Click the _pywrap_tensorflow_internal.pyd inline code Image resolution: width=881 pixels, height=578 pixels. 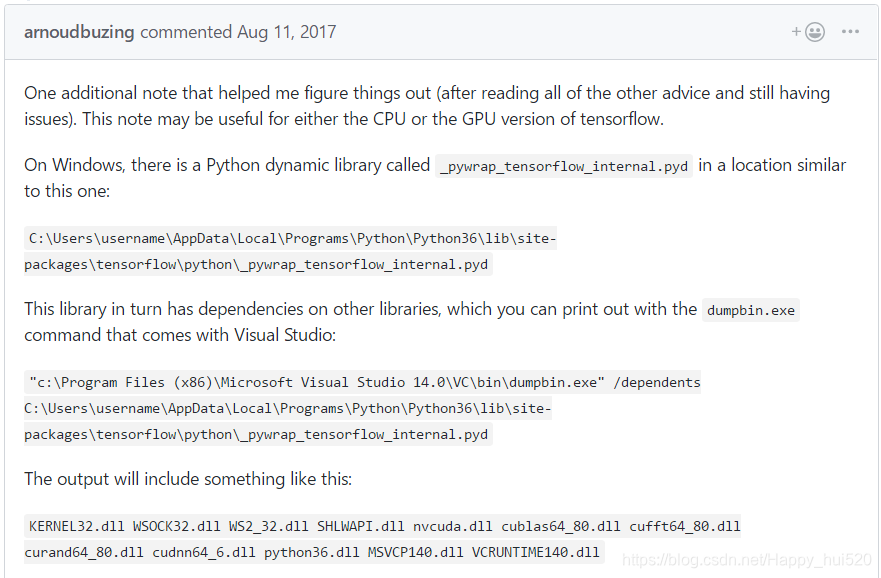coord(564,166)
